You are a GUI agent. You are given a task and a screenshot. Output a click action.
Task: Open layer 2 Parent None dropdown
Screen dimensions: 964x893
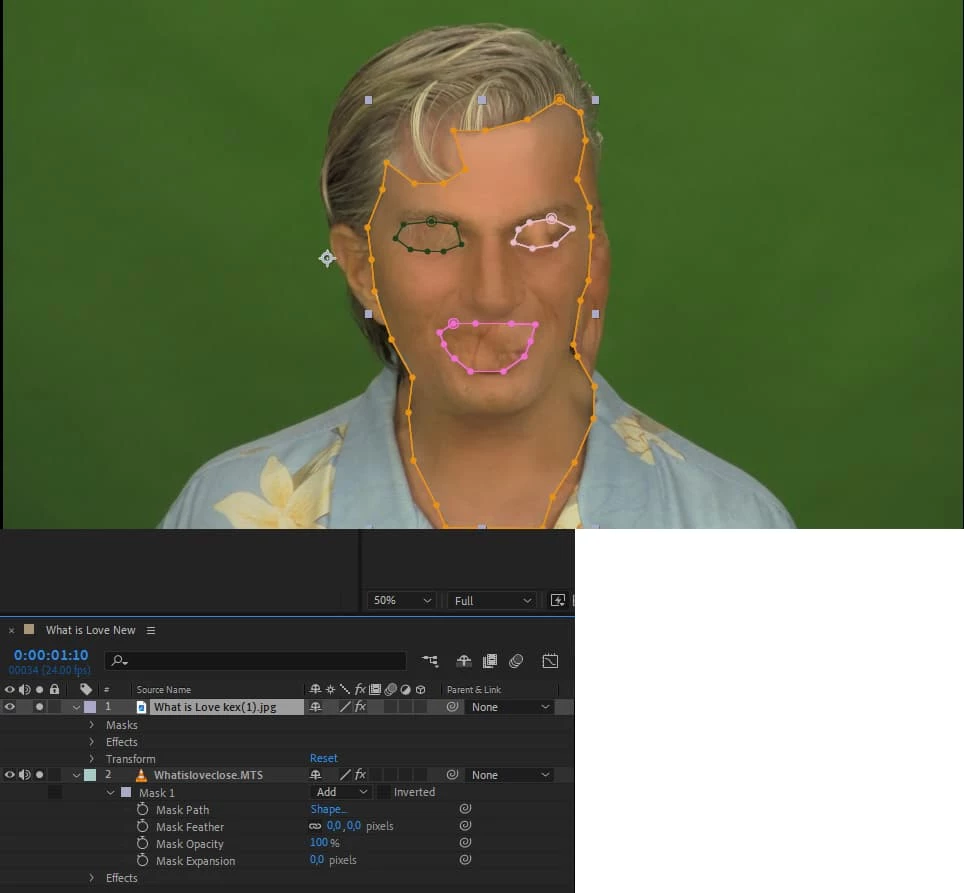point(509,774)
